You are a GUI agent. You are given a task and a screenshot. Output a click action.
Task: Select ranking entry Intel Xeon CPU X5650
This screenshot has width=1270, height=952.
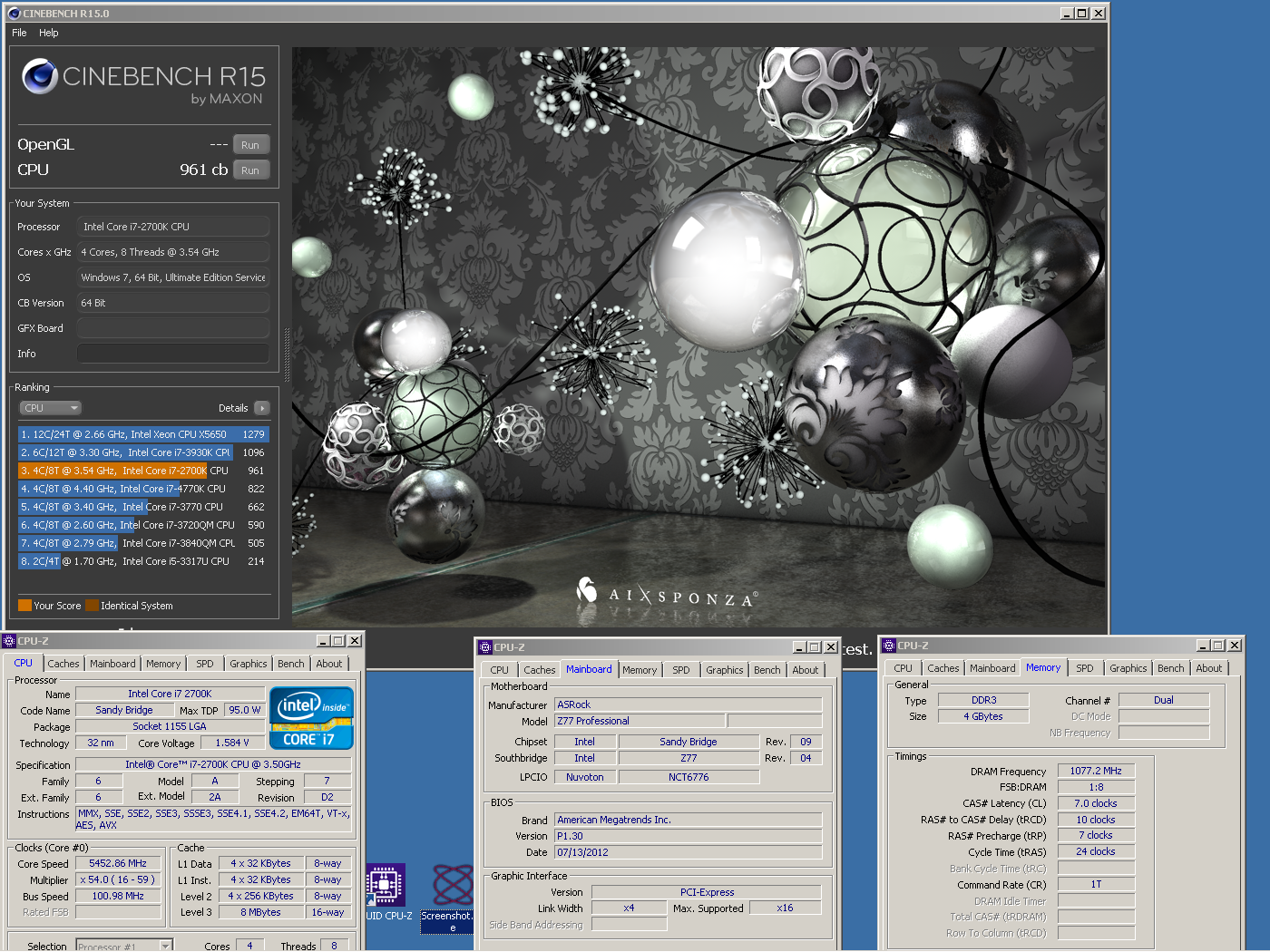pos(143,434)
